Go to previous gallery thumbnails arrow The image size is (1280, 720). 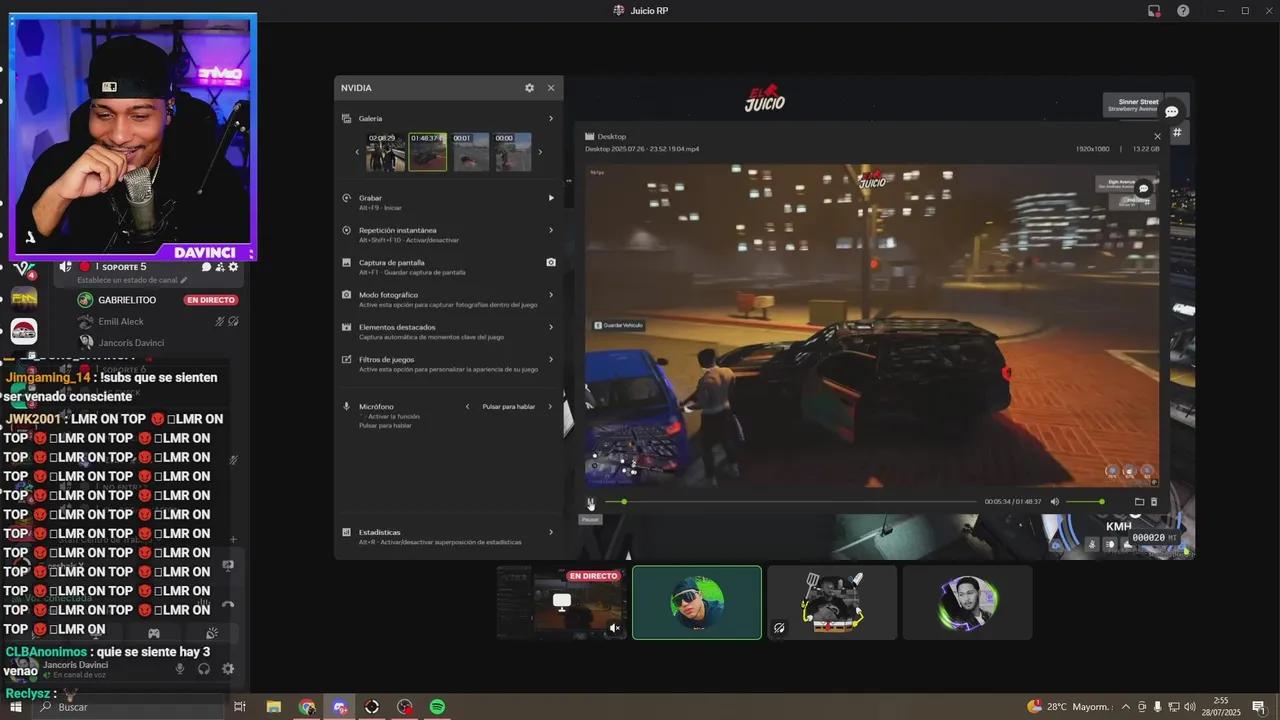pos(357,152)
